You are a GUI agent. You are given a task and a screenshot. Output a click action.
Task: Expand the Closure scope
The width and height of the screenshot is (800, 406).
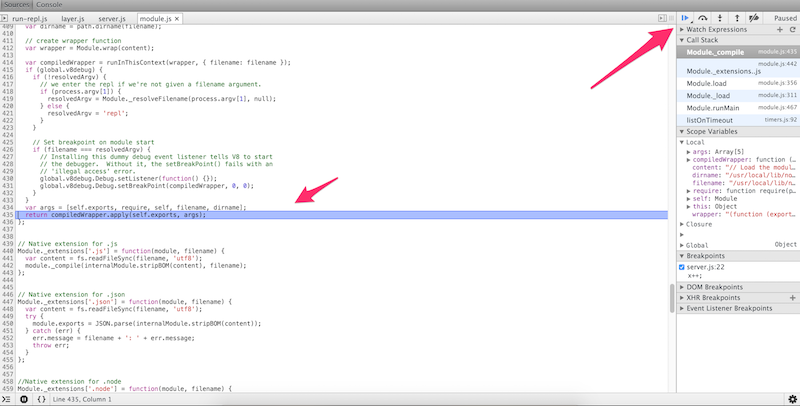(682, 224)
